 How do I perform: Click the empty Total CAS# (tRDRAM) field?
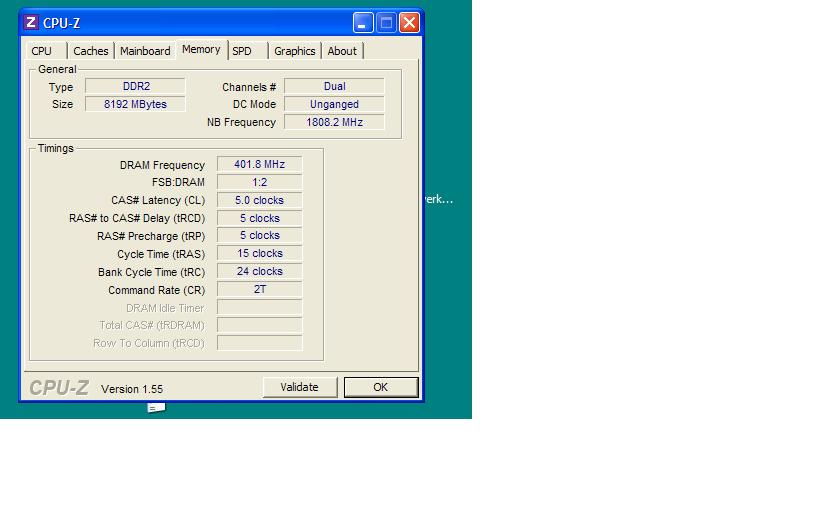click(260, 325)
